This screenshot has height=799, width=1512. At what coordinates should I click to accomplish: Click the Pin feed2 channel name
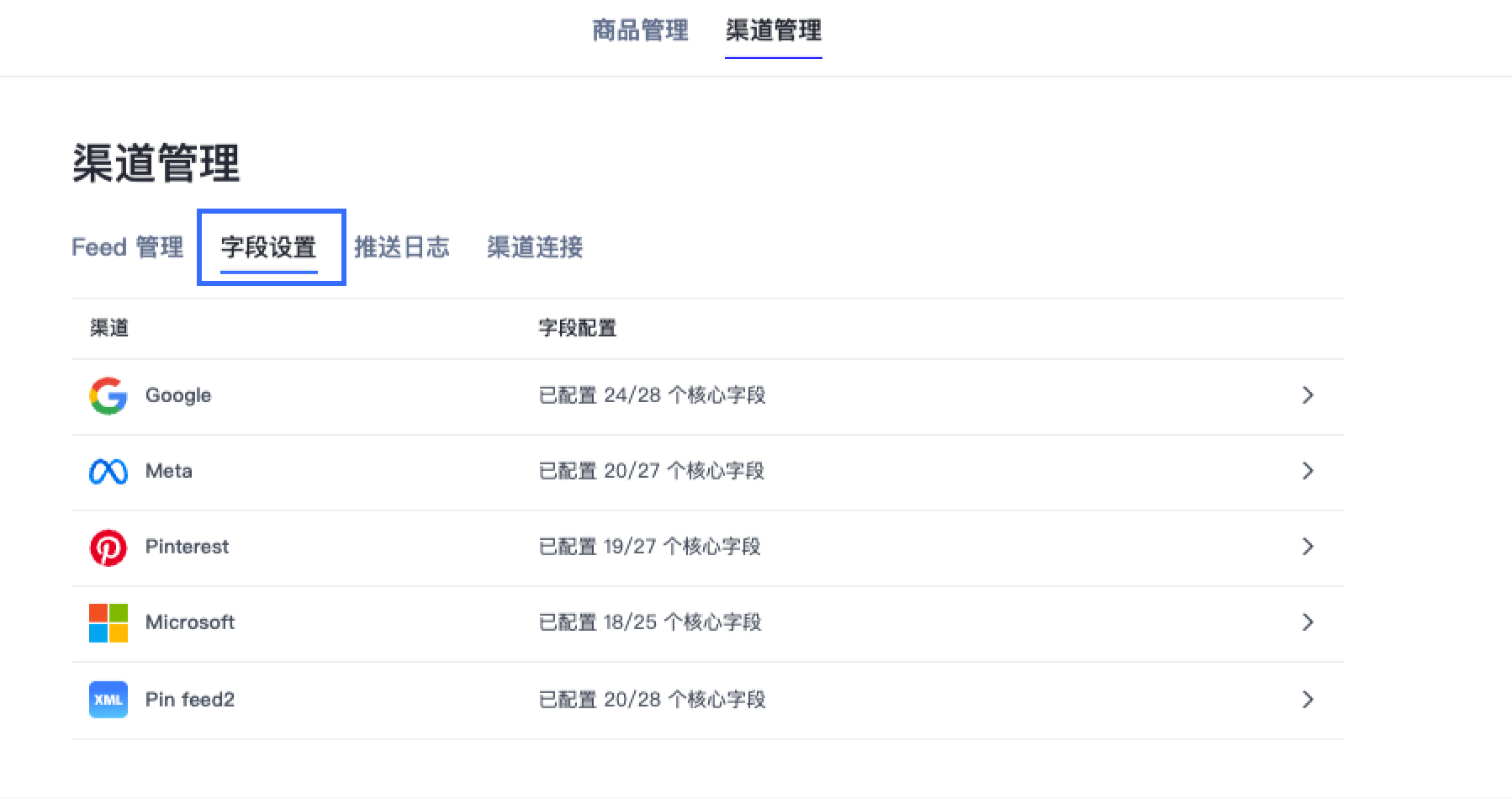190,700
